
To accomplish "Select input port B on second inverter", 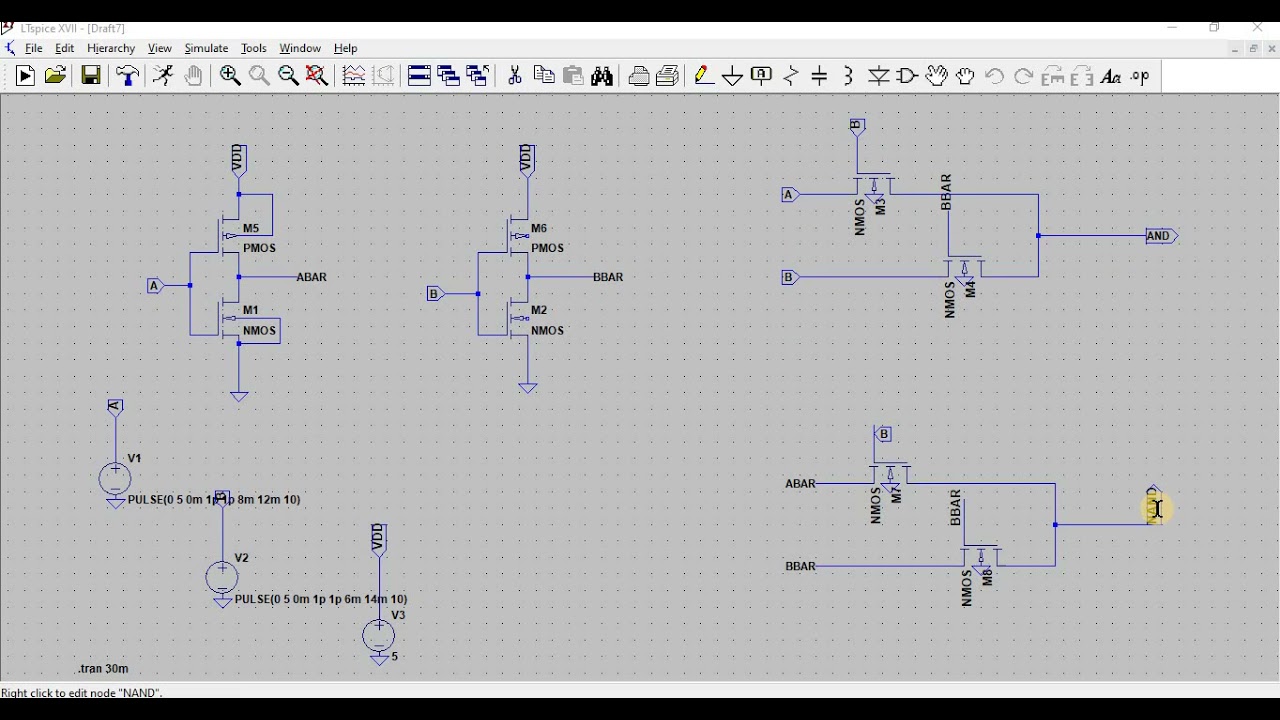I will point(434,294).
